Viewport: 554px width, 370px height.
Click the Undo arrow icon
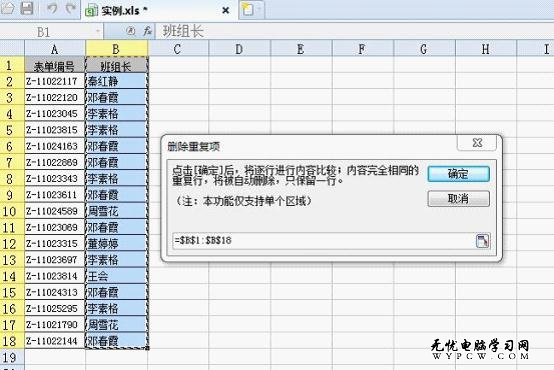click(x=52, y=8)
